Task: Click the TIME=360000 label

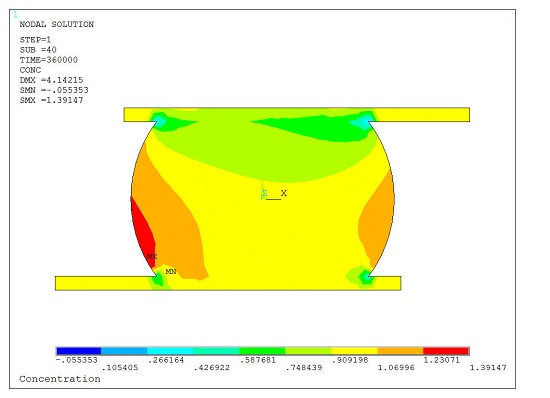Action: coord(48,60)
